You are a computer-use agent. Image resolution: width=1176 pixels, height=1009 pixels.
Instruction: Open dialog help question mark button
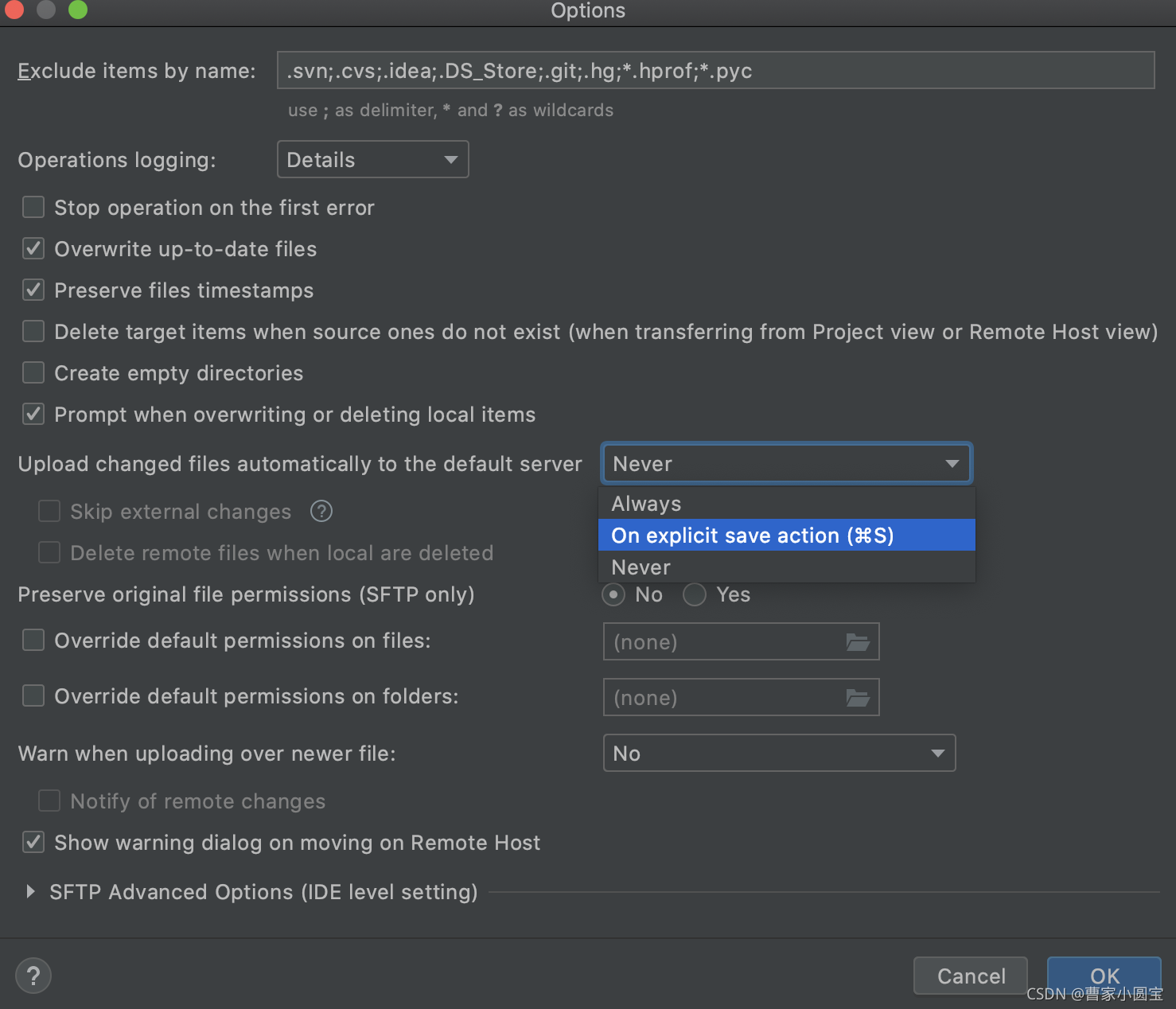[33, 976]
